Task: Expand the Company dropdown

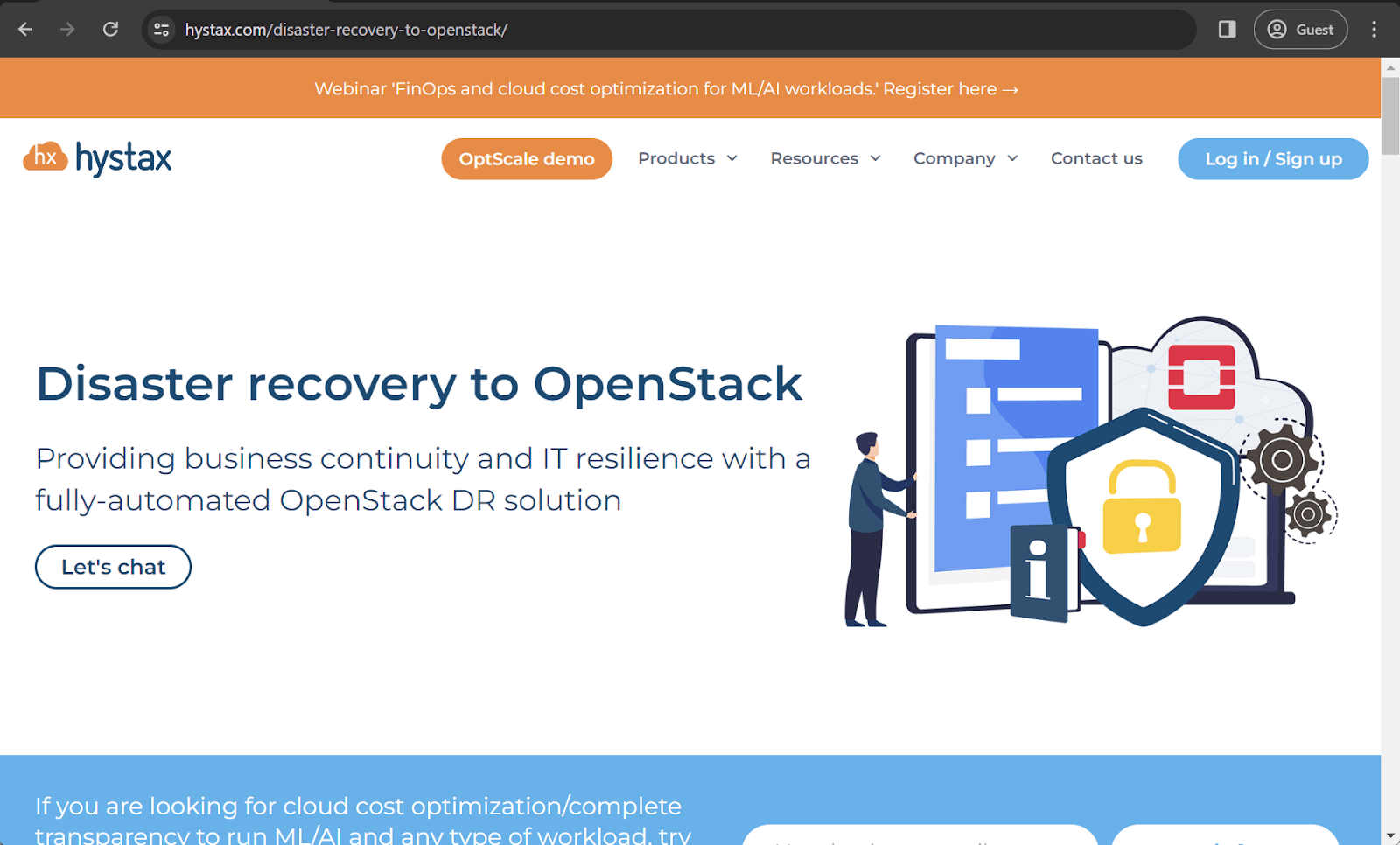Action: 965,158
